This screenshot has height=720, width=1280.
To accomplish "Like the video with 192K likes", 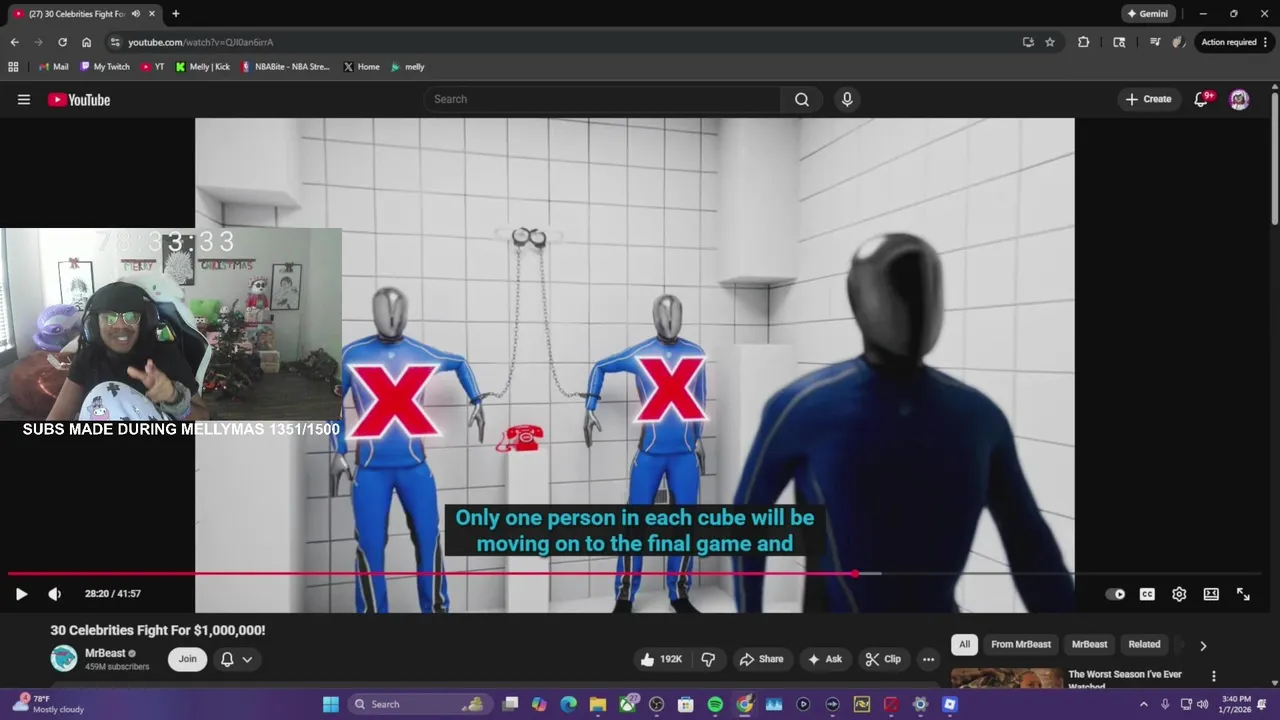I will 661,659.
